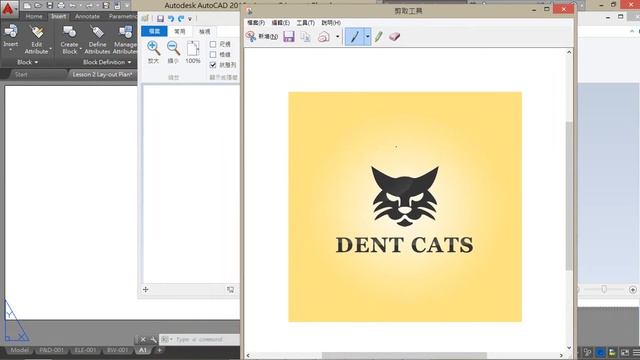This screenshot has height=360, width=640.
Task: Switch to Lesson 2 Lay-out Plan tab
Action: coord(102,75)
